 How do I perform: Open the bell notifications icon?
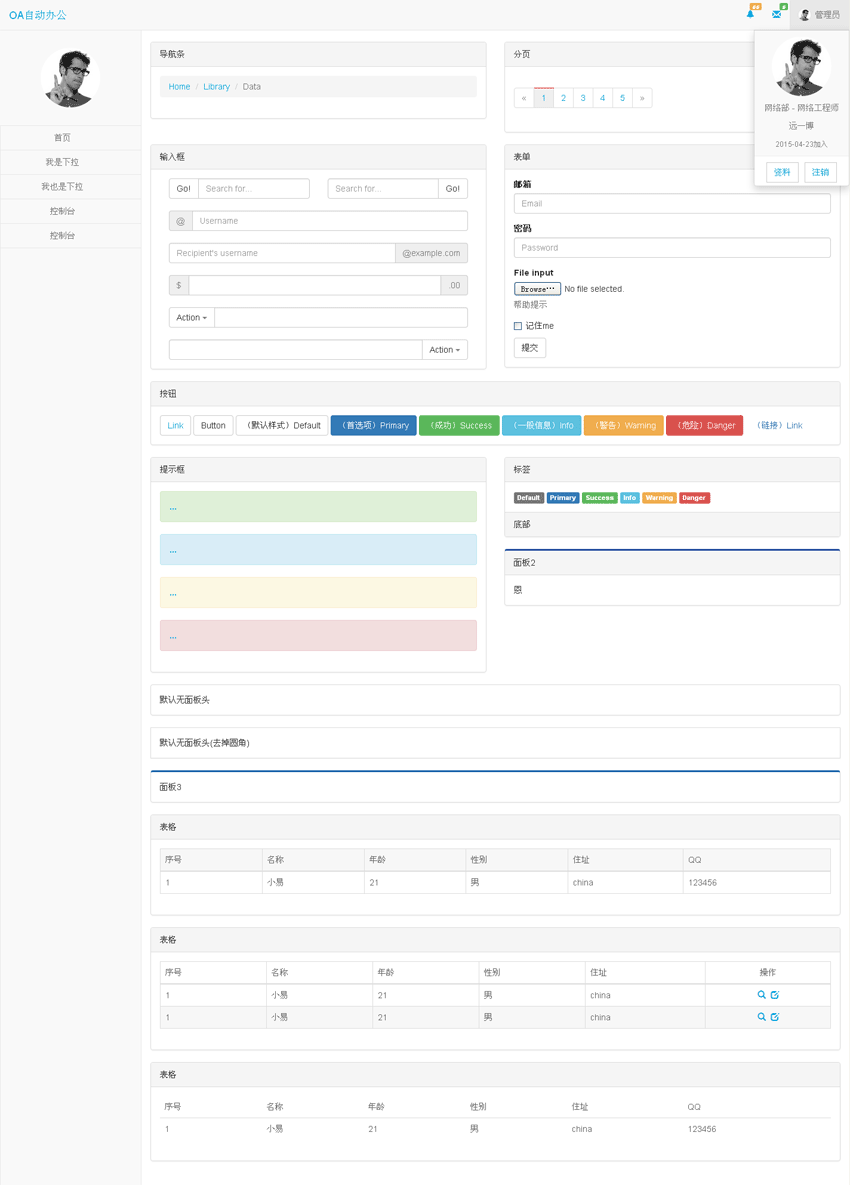(x=751, y=14)
